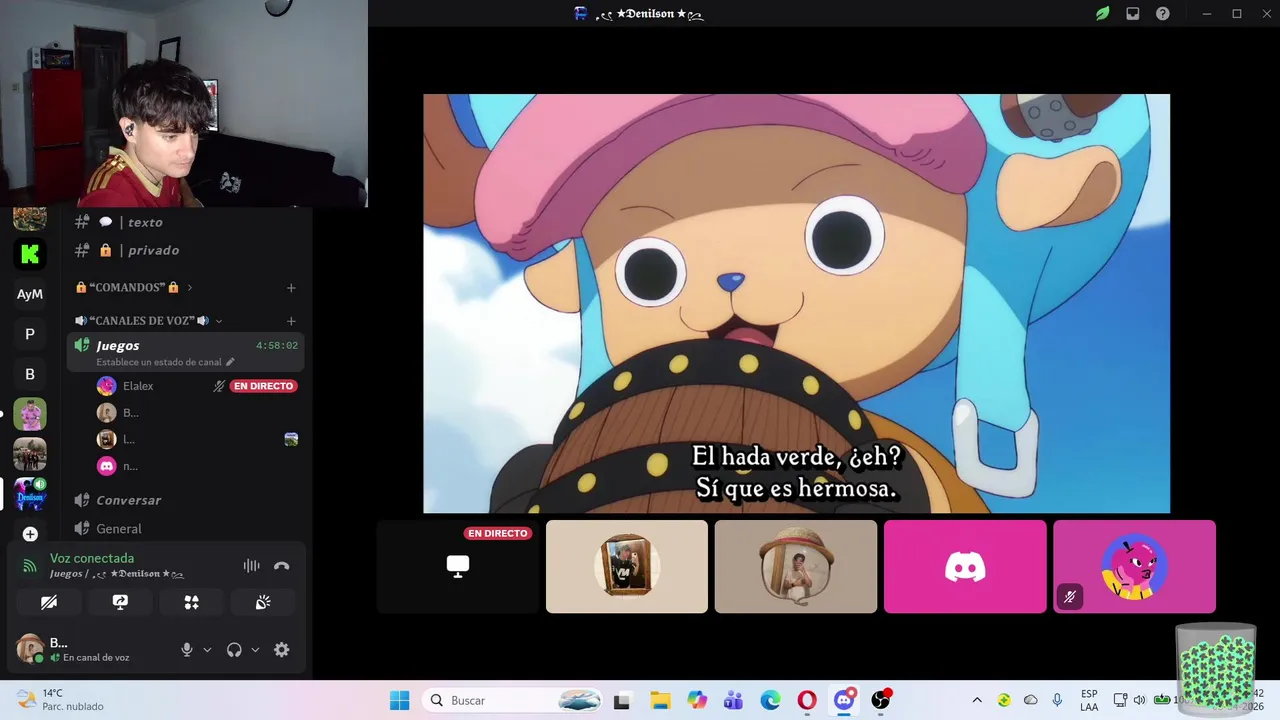This screenshot has width=1280, height=720.
Task: Open the Discord inbox icon
Action: pyautogui.click(x=1132, y=14)
